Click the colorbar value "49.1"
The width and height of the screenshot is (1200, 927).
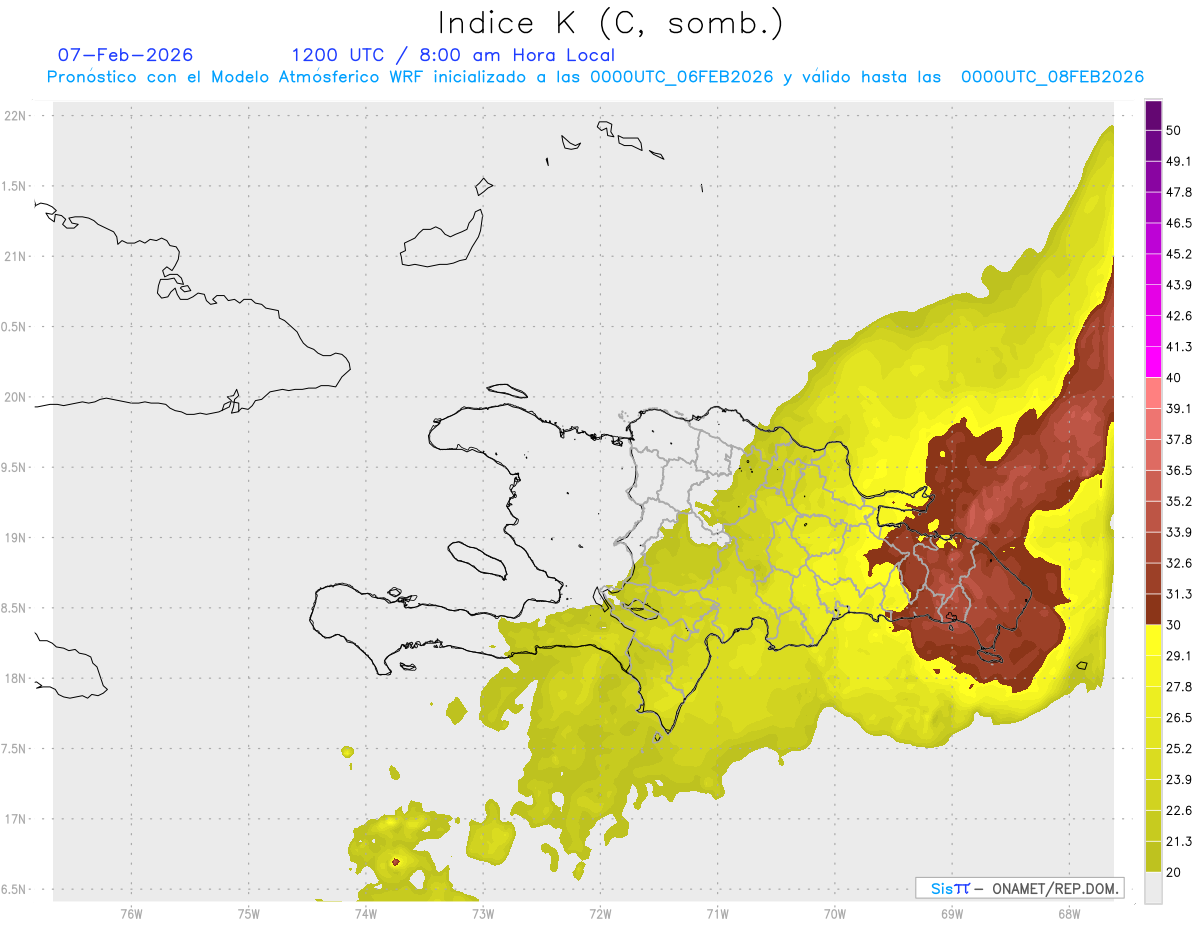pos(1179,161)
